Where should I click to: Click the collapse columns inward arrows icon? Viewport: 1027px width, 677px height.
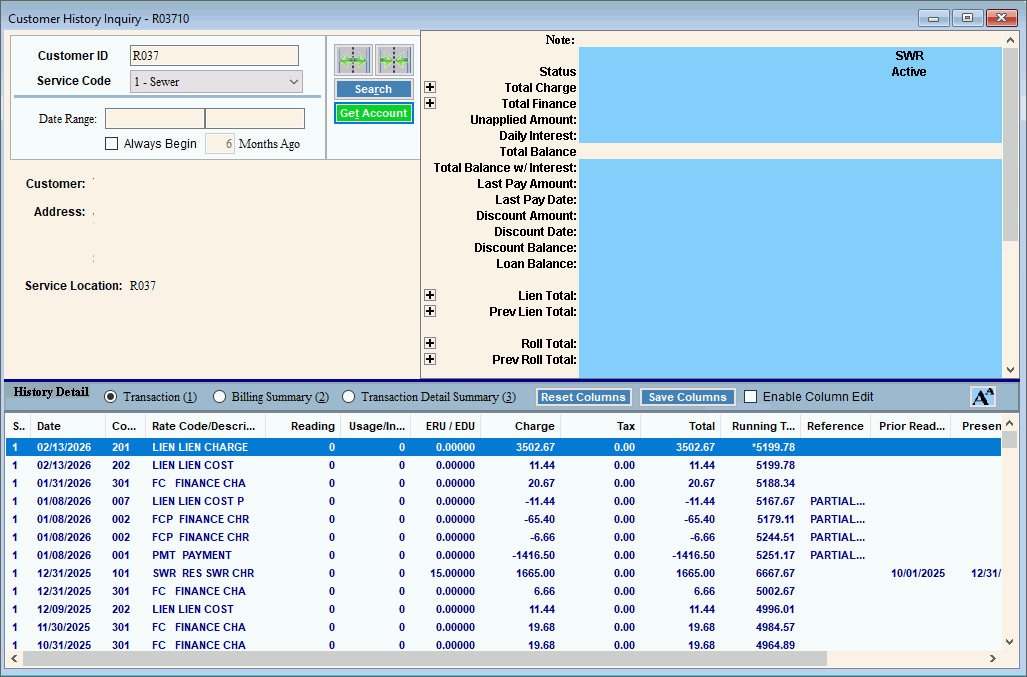pos(394,60)
